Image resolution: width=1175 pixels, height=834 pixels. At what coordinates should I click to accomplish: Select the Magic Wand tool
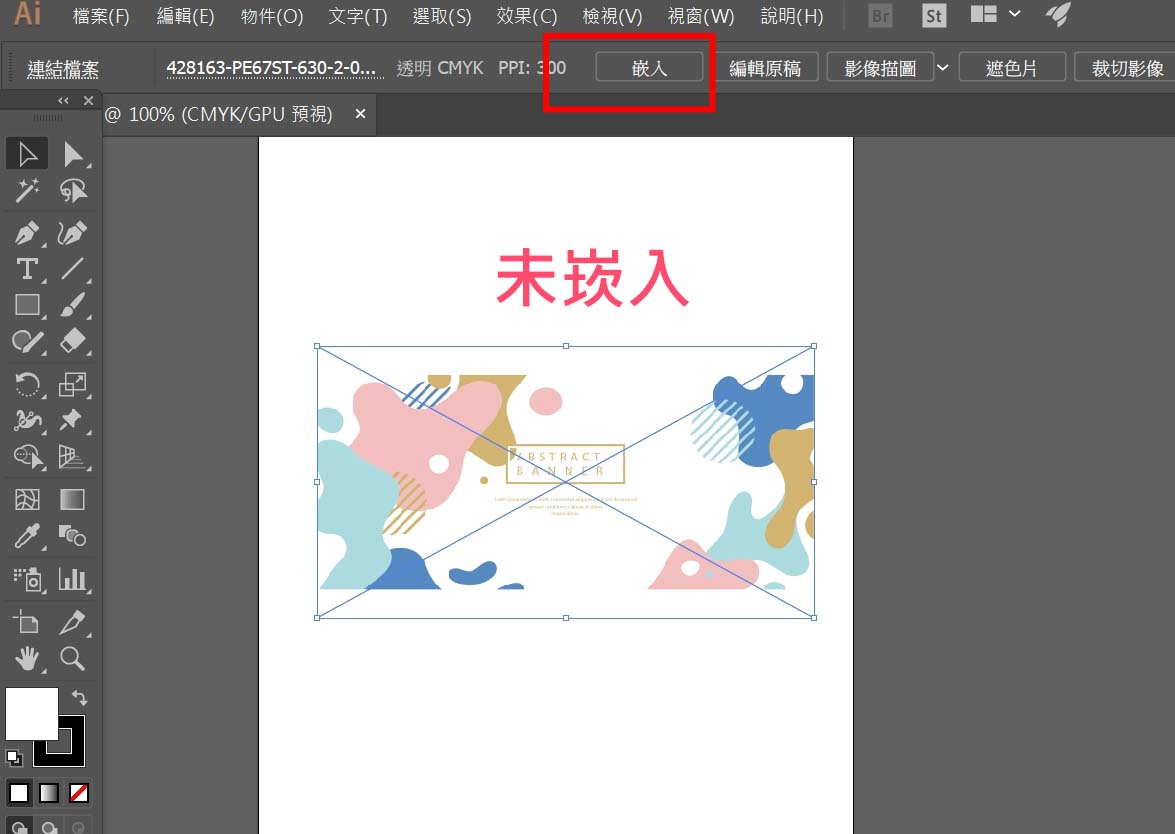tap(27, 191)
